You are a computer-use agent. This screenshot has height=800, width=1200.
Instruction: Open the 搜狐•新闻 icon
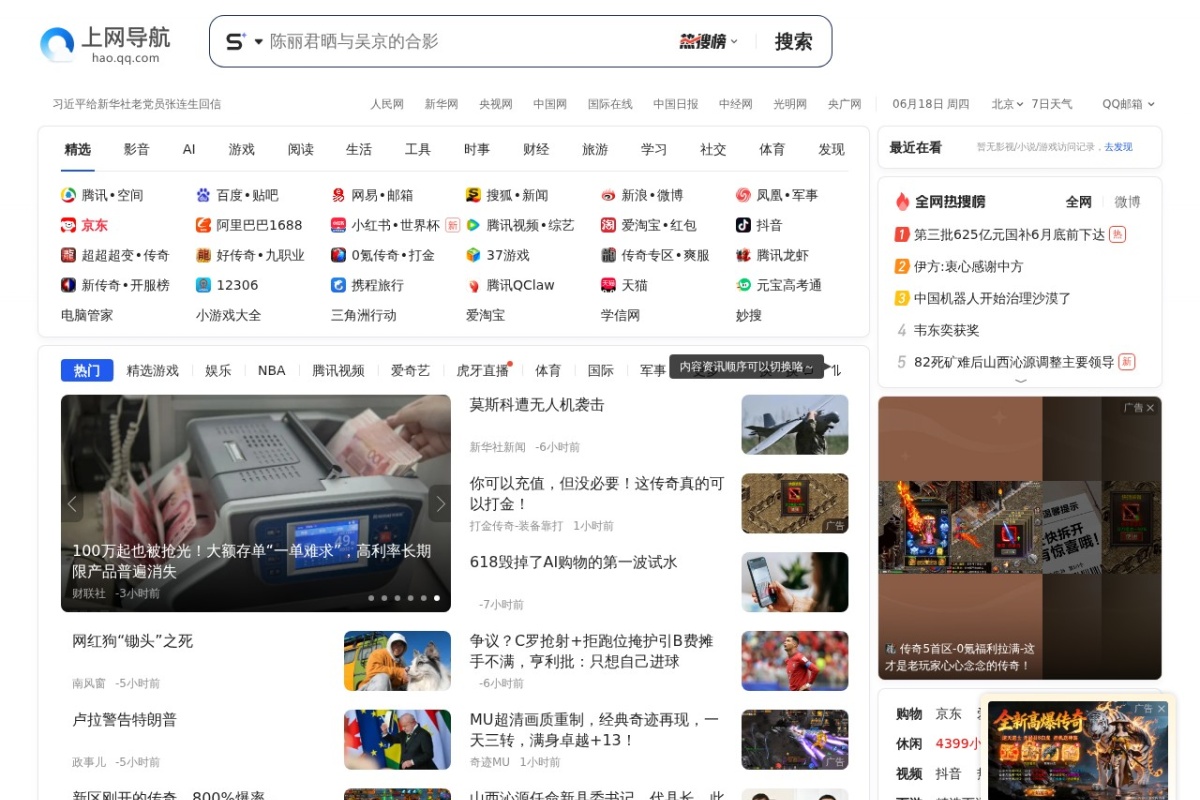pos(473,195)
